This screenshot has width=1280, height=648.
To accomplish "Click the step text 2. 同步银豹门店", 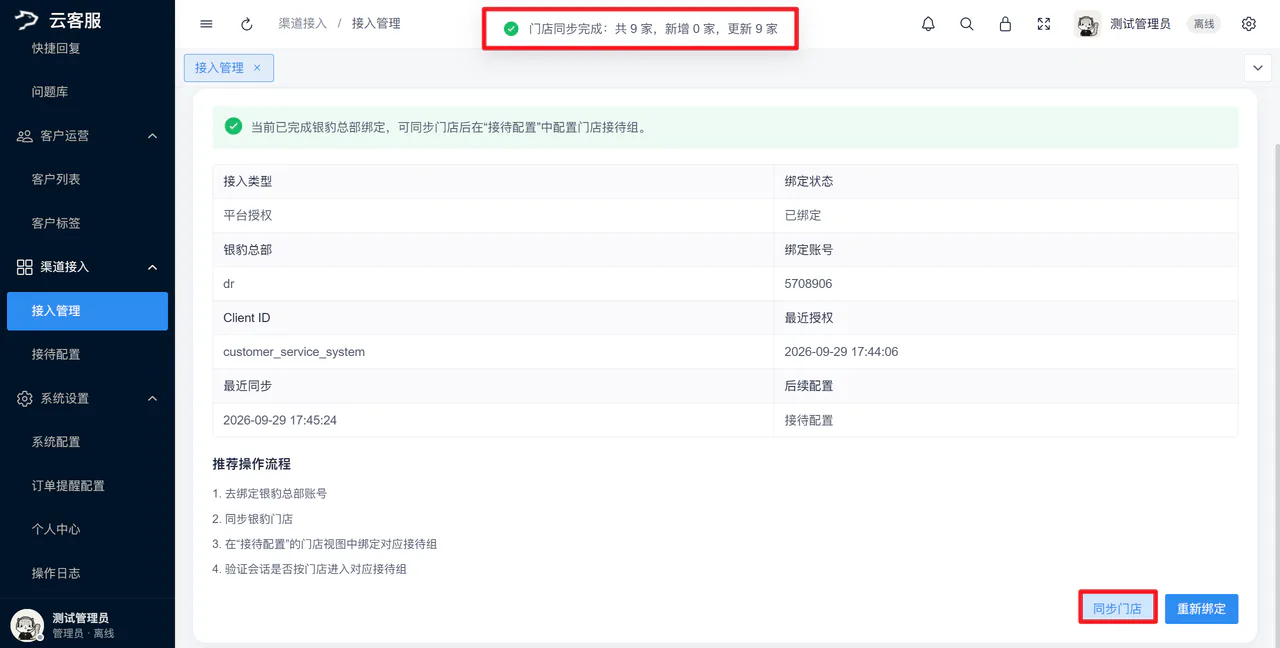I will pyautogui.click(x=253, y=519).
